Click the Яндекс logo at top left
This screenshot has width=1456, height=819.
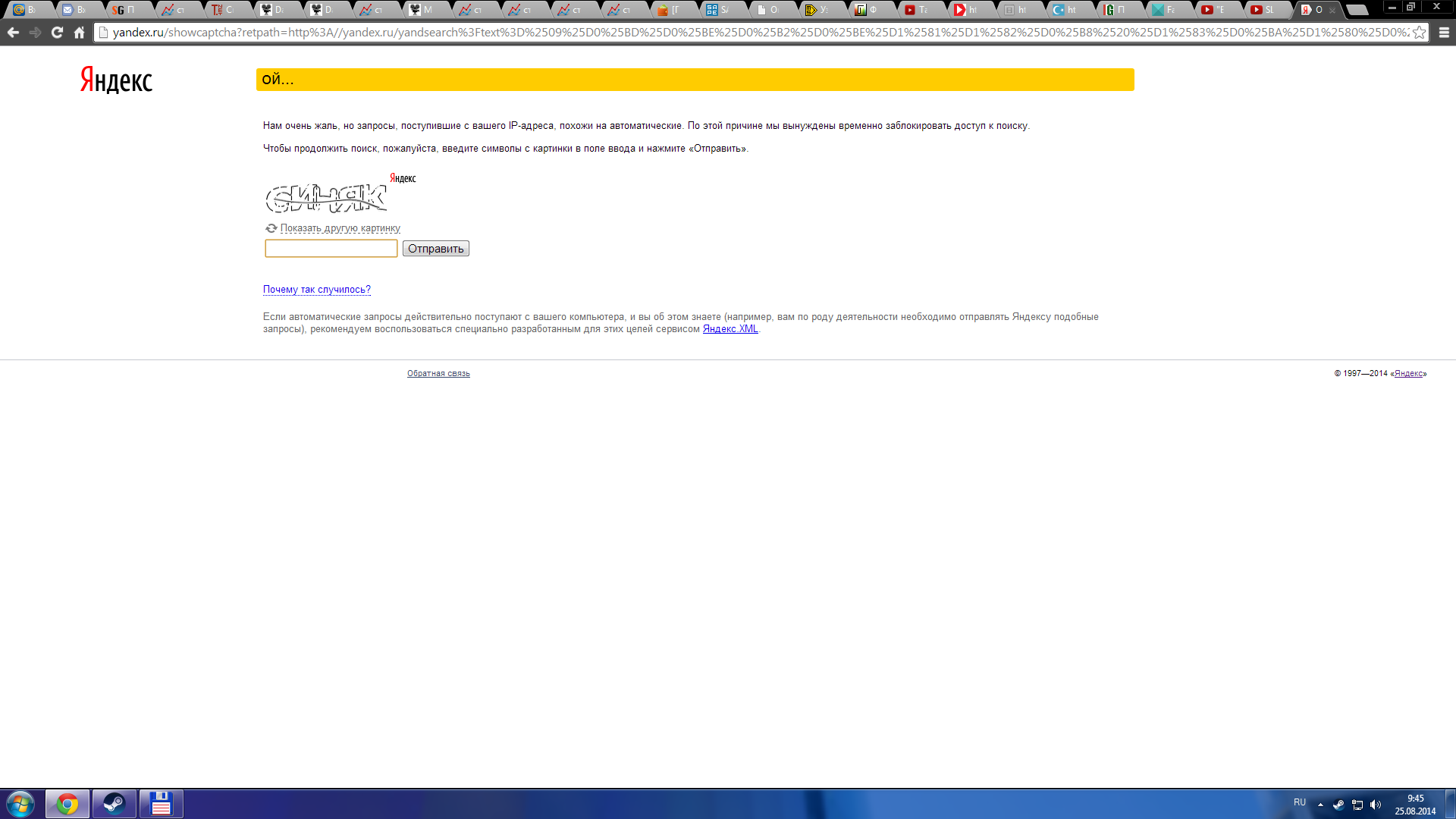point(116,80)
